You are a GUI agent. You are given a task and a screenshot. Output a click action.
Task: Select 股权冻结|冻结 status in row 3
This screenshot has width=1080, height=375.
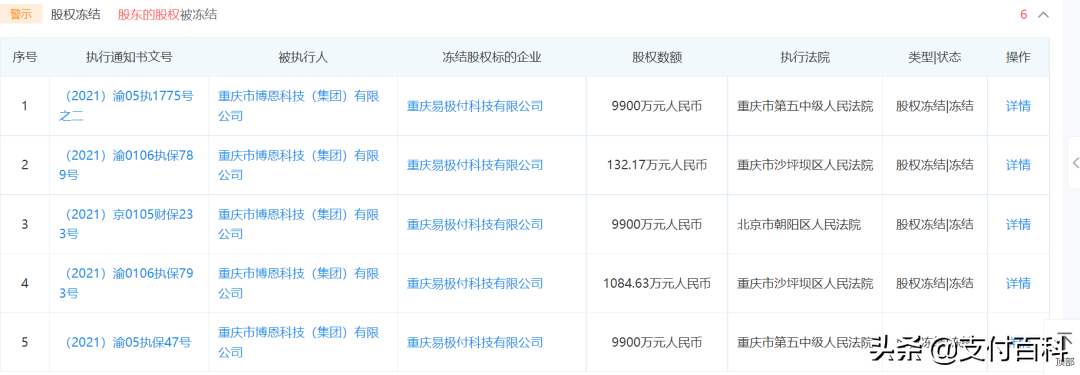[935, 224]
